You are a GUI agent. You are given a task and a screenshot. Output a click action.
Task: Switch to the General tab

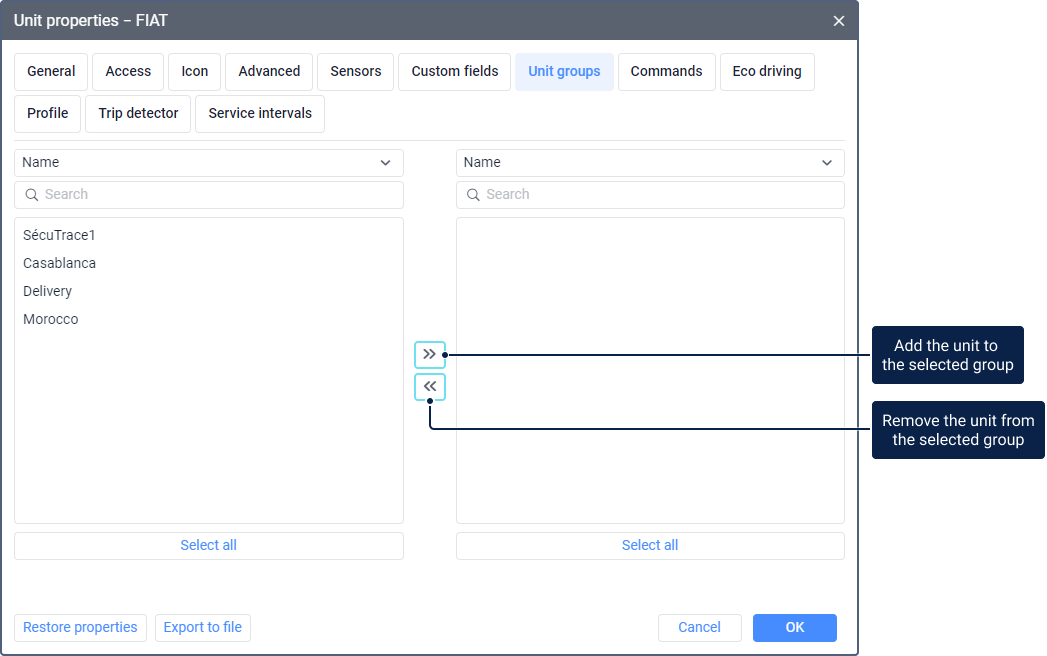click(51, 72)
